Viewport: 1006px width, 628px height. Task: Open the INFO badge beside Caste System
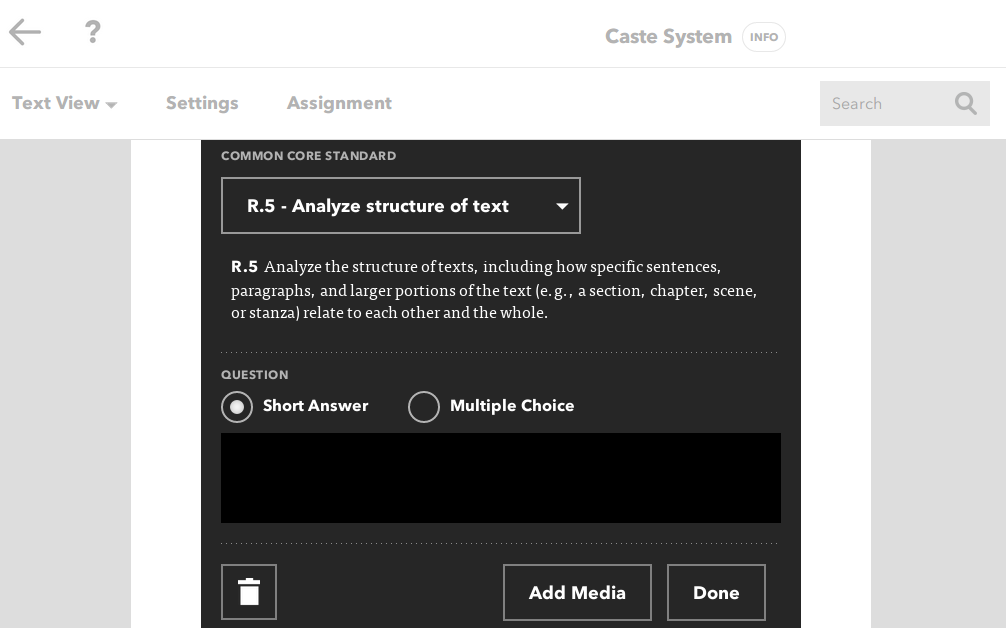[x=763, y=37]
